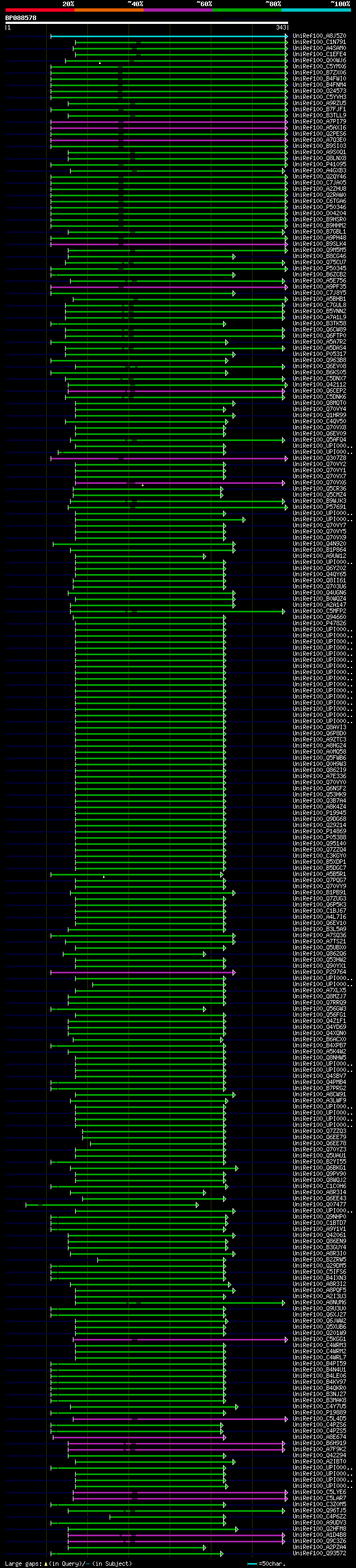
Task: Click the cyan alignment bar for UniRef100_A8J5Z0
Action: 169,36
